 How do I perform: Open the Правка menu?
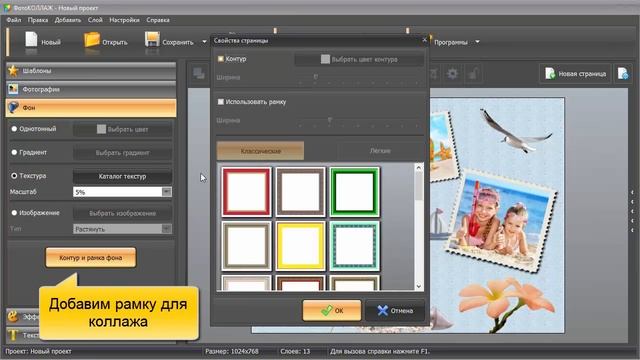(38, 20)
